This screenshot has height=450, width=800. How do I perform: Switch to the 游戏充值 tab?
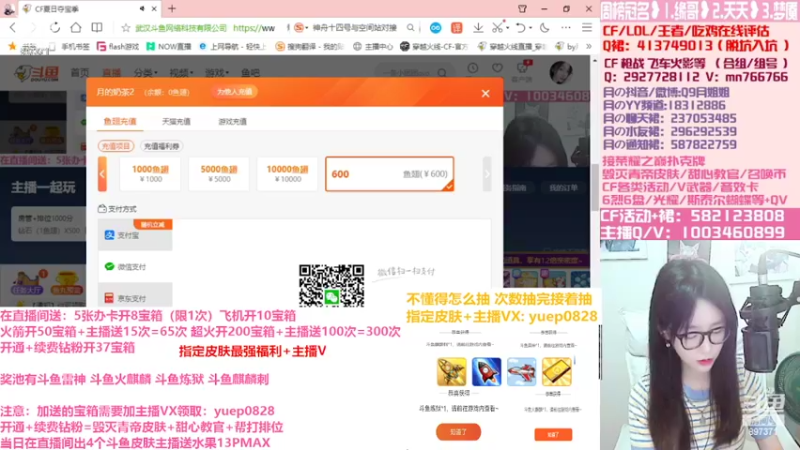[x=232, y=121]
